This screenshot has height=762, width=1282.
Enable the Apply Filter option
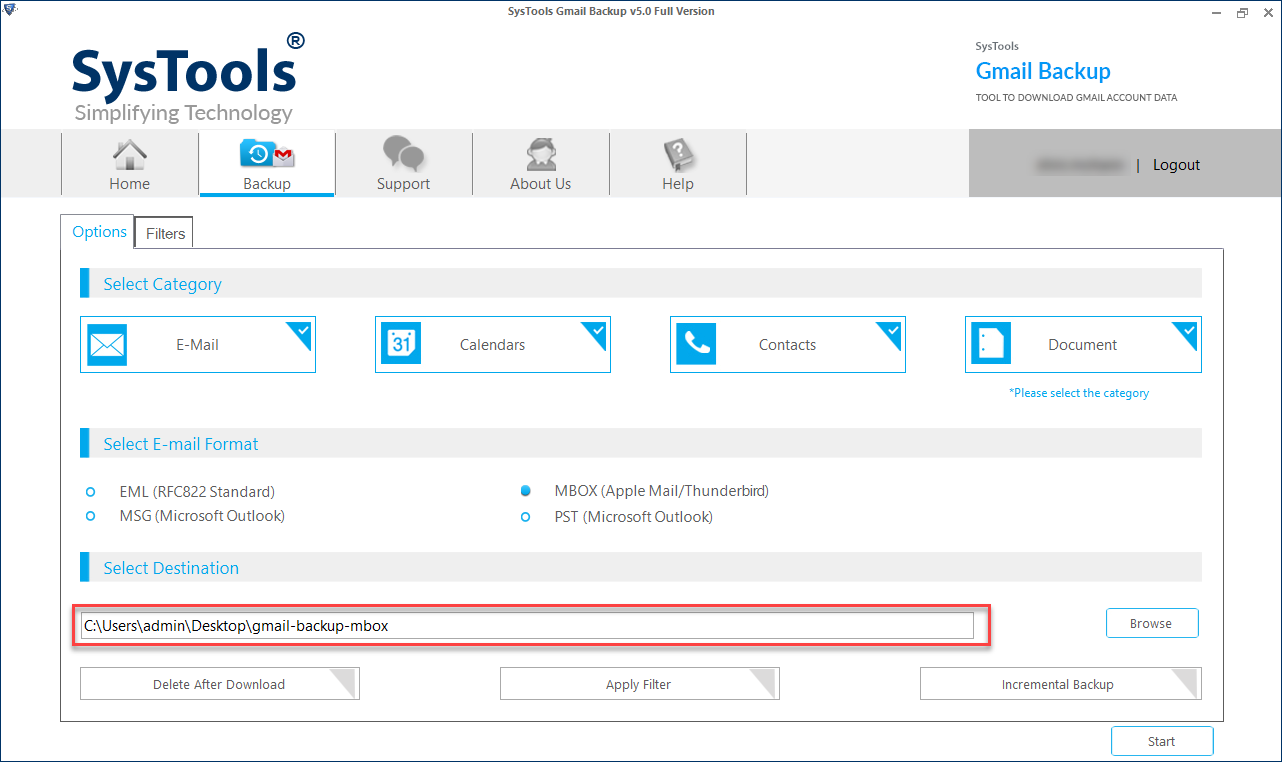(x=639, y=684)
